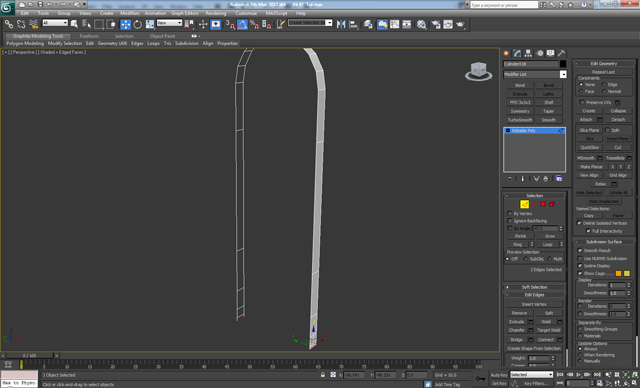Image resolution: width=640 pixels, height=388 pixels.
Task: Click the Repeat Last button
Action: 604,72
